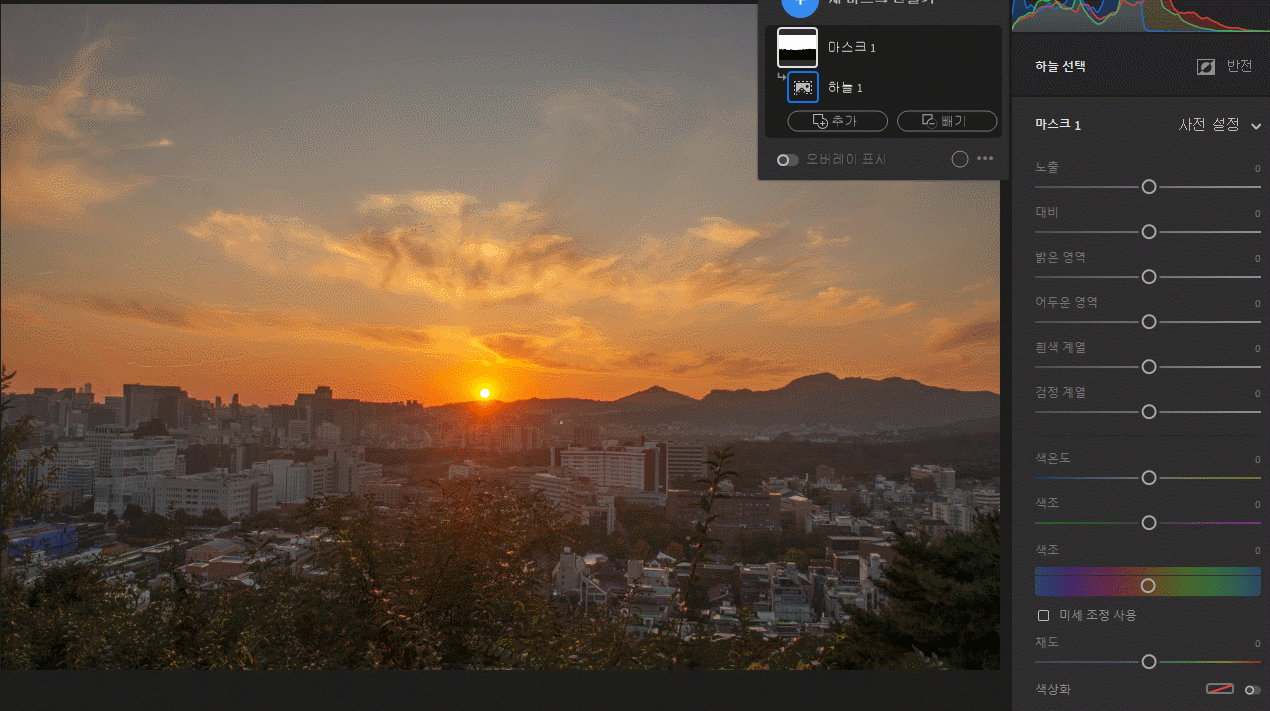
Task: Click the 하늘 1 component label
Action: tap(845, 88)
